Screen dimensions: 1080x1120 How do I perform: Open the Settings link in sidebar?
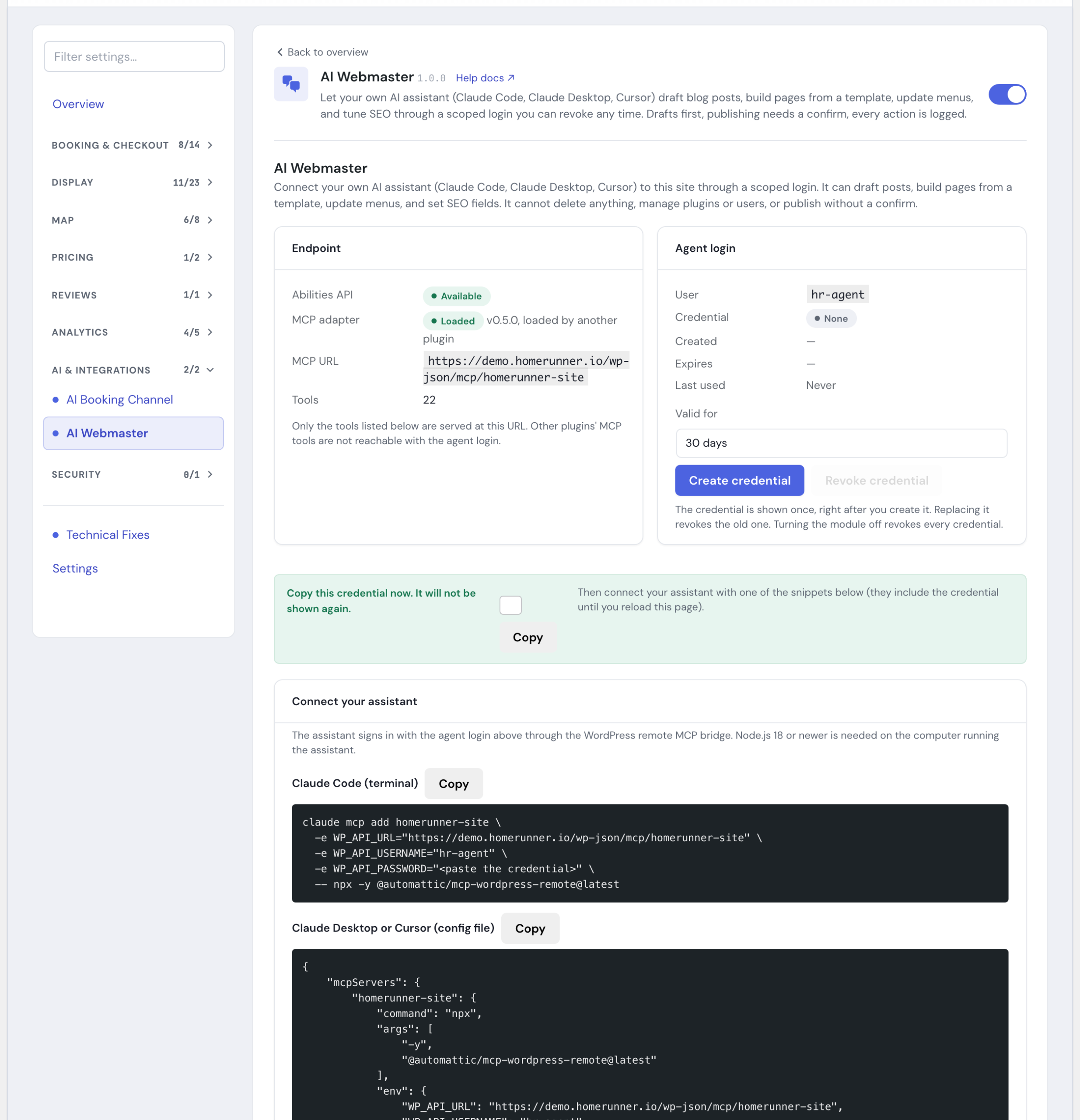click(x=75, y=569)
